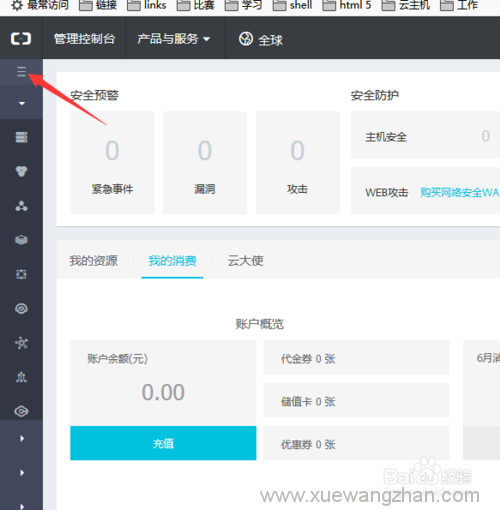500x510 pixels.
Task: Open the html 5 bookmark folder
Action: click(x=347, y=5)
